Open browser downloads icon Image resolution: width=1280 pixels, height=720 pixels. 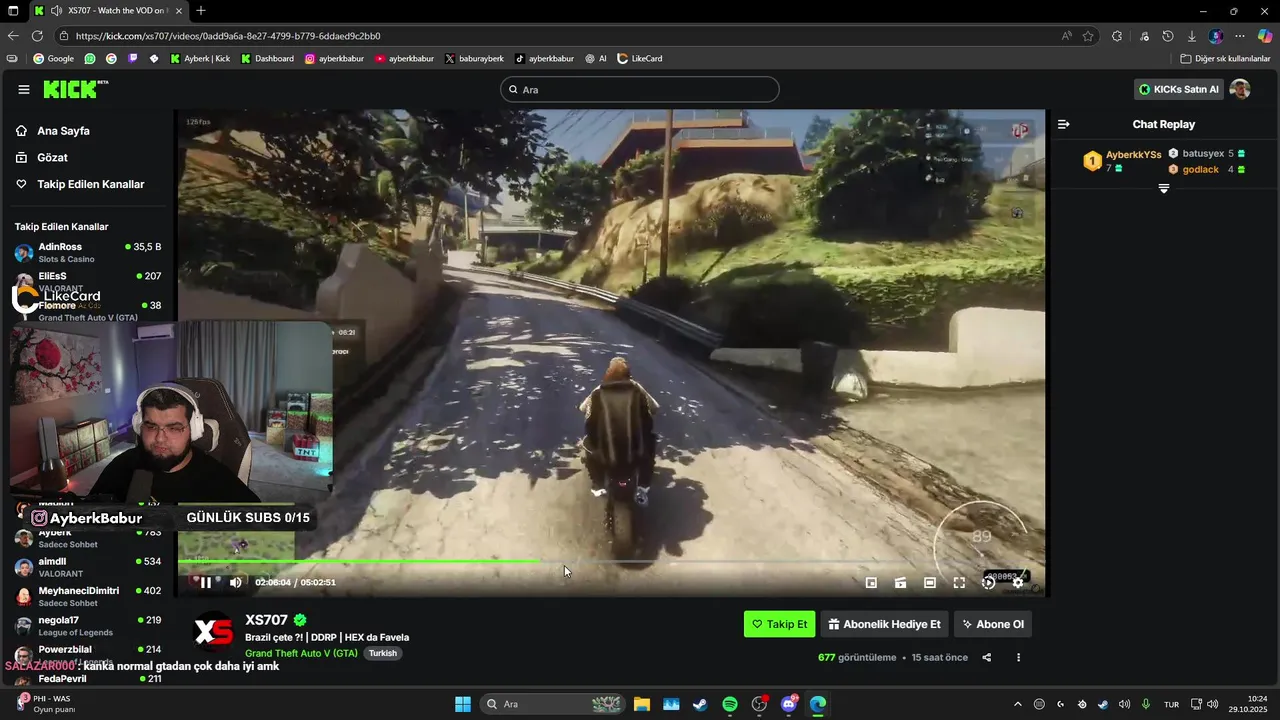[x=1192, y=36]
